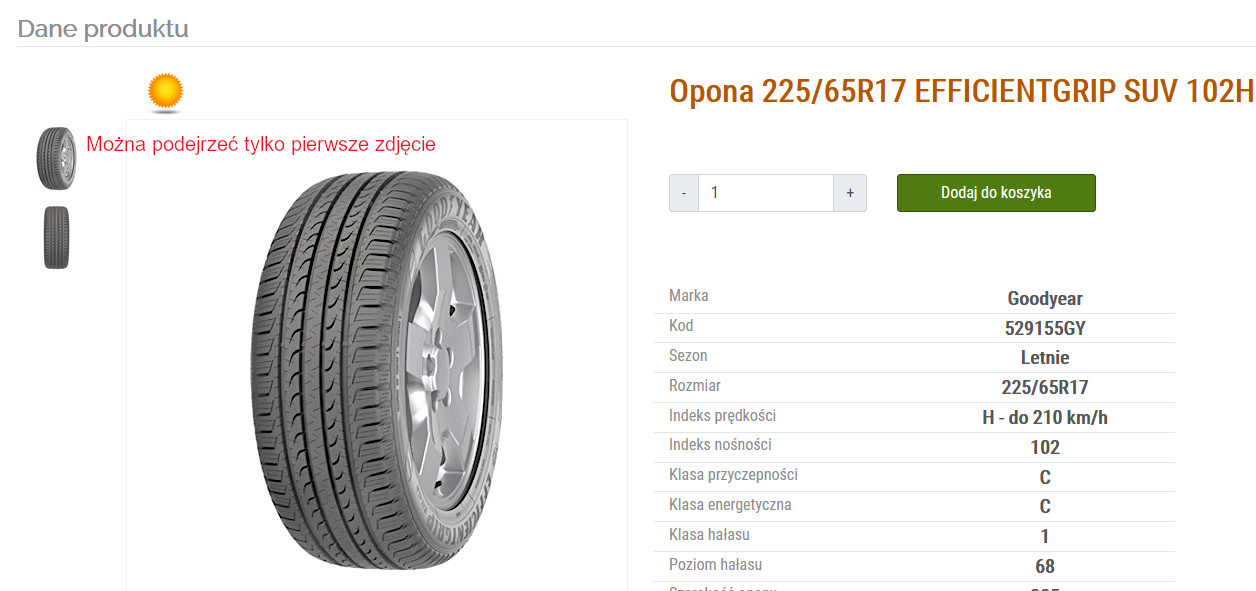Click the Klasa energetyczna row label

730,504
